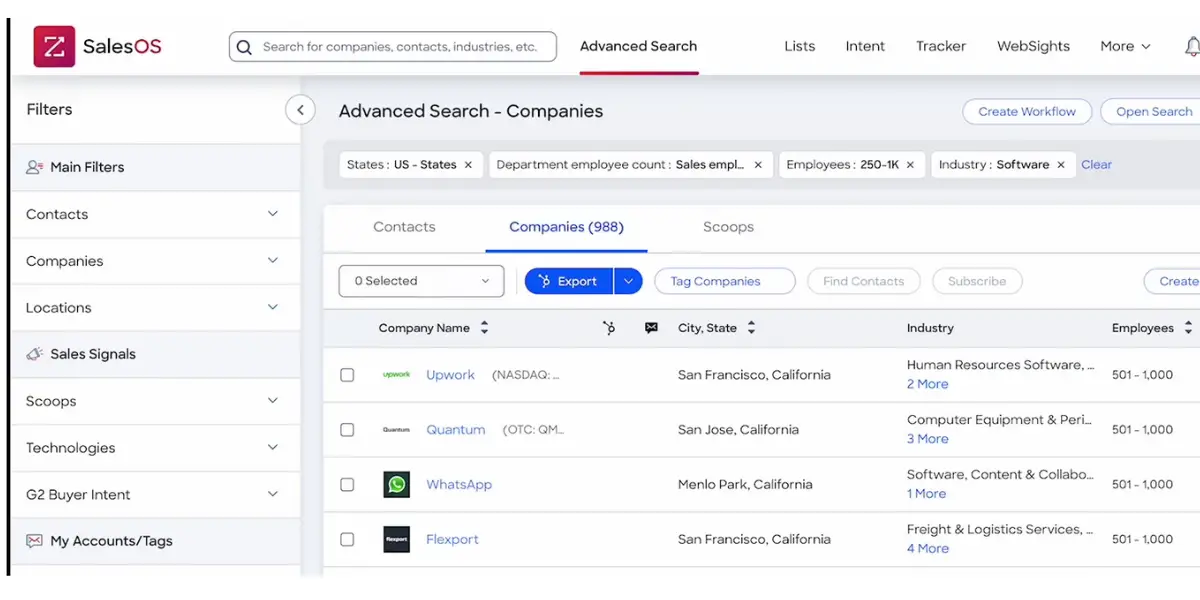This screenshot has width=1200, height=600.
Task: Clear all filters with Clear link
Action: [x=1096, y=165]
